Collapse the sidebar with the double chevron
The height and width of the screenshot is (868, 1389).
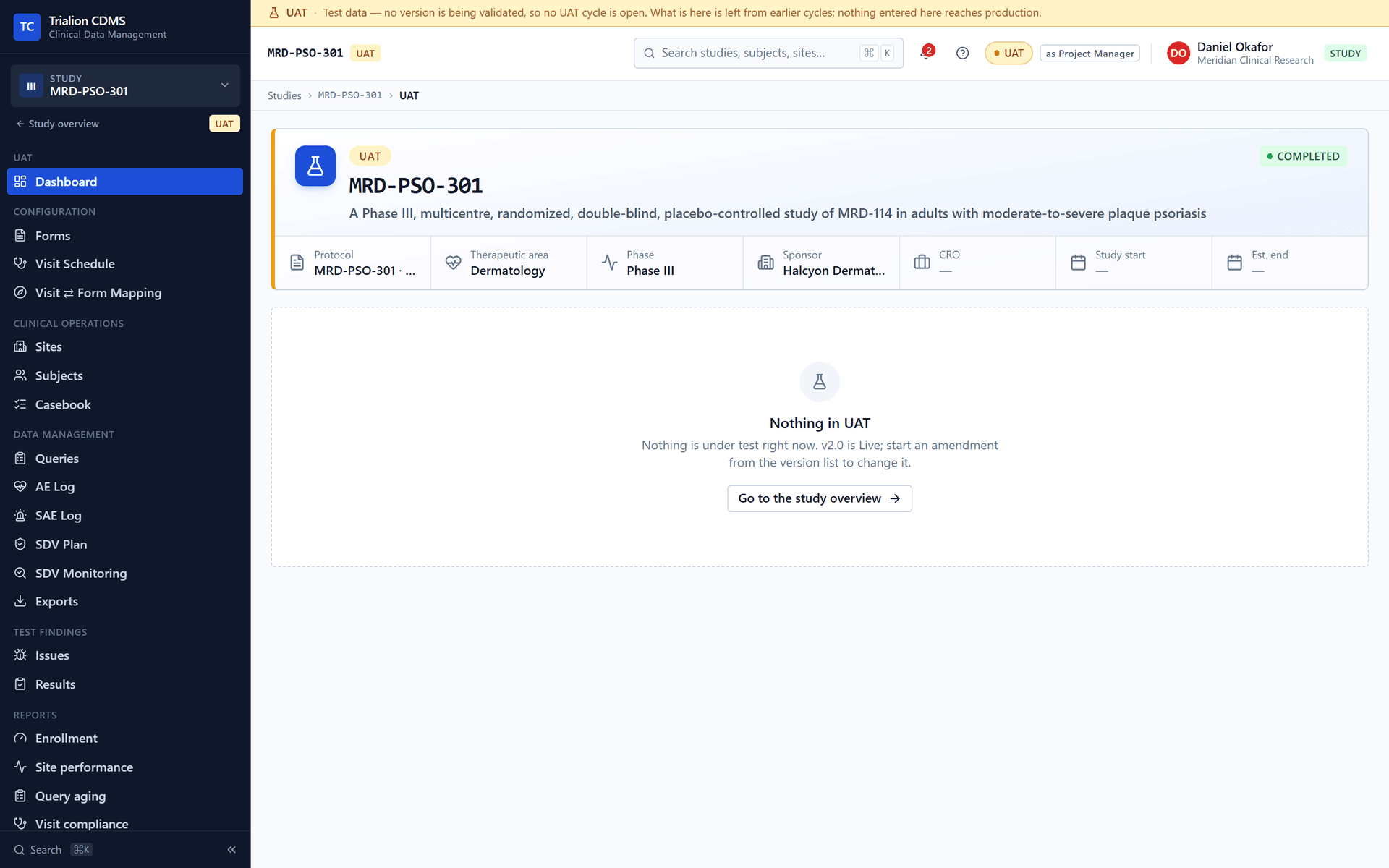pos(231,850)
